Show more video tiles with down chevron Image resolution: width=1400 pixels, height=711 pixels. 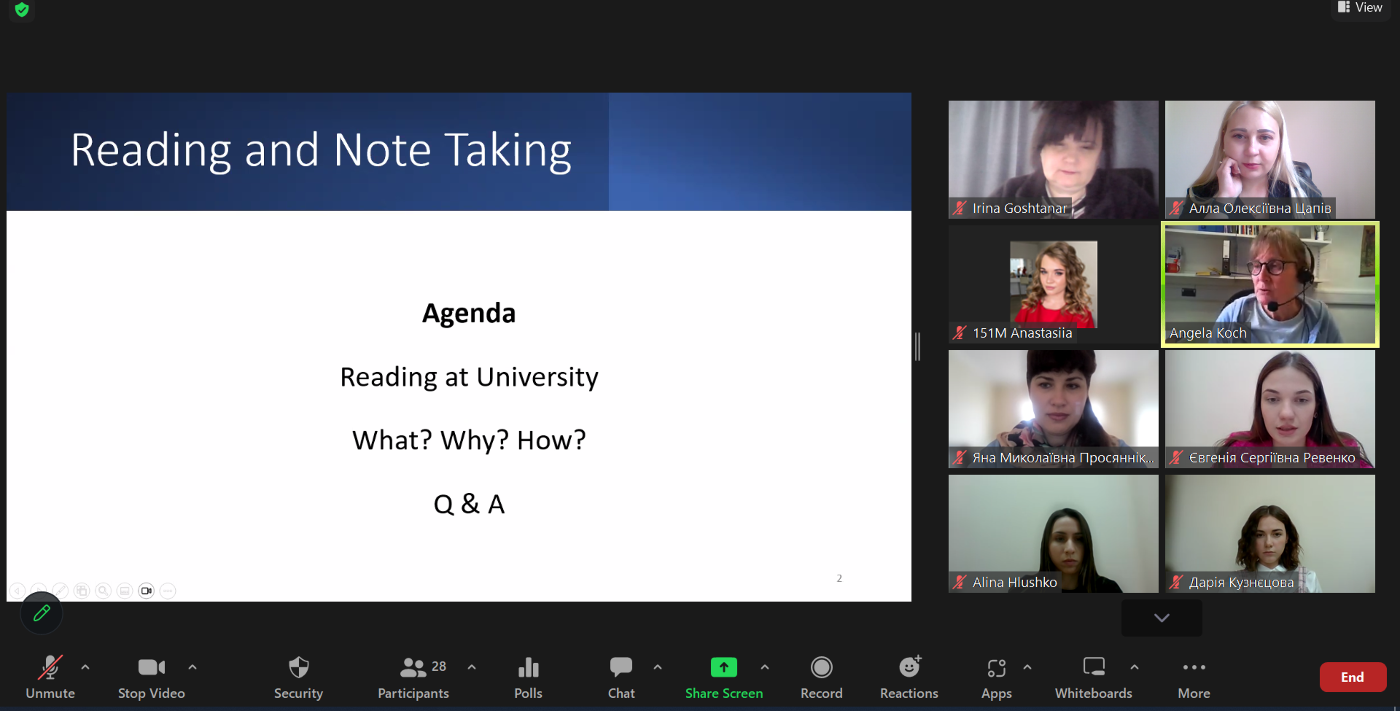point(1161,618)
